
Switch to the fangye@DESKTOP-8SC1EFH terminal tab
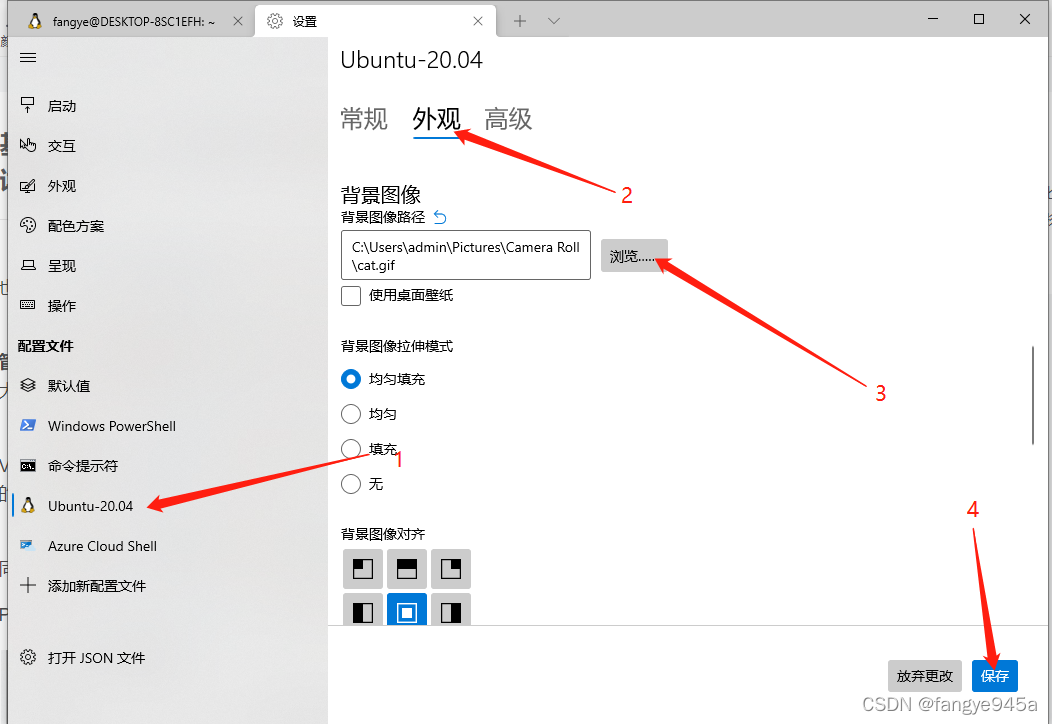click(133, 21)
